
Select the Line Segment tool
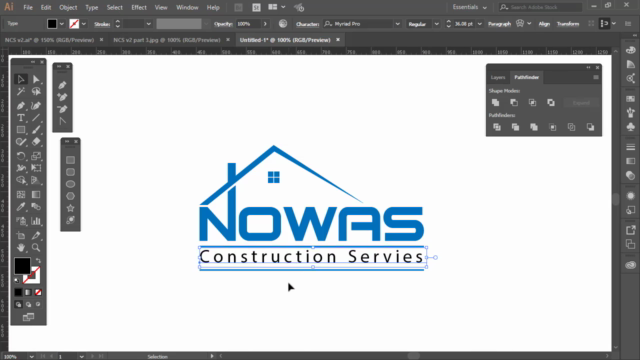[x=36, y=118]
